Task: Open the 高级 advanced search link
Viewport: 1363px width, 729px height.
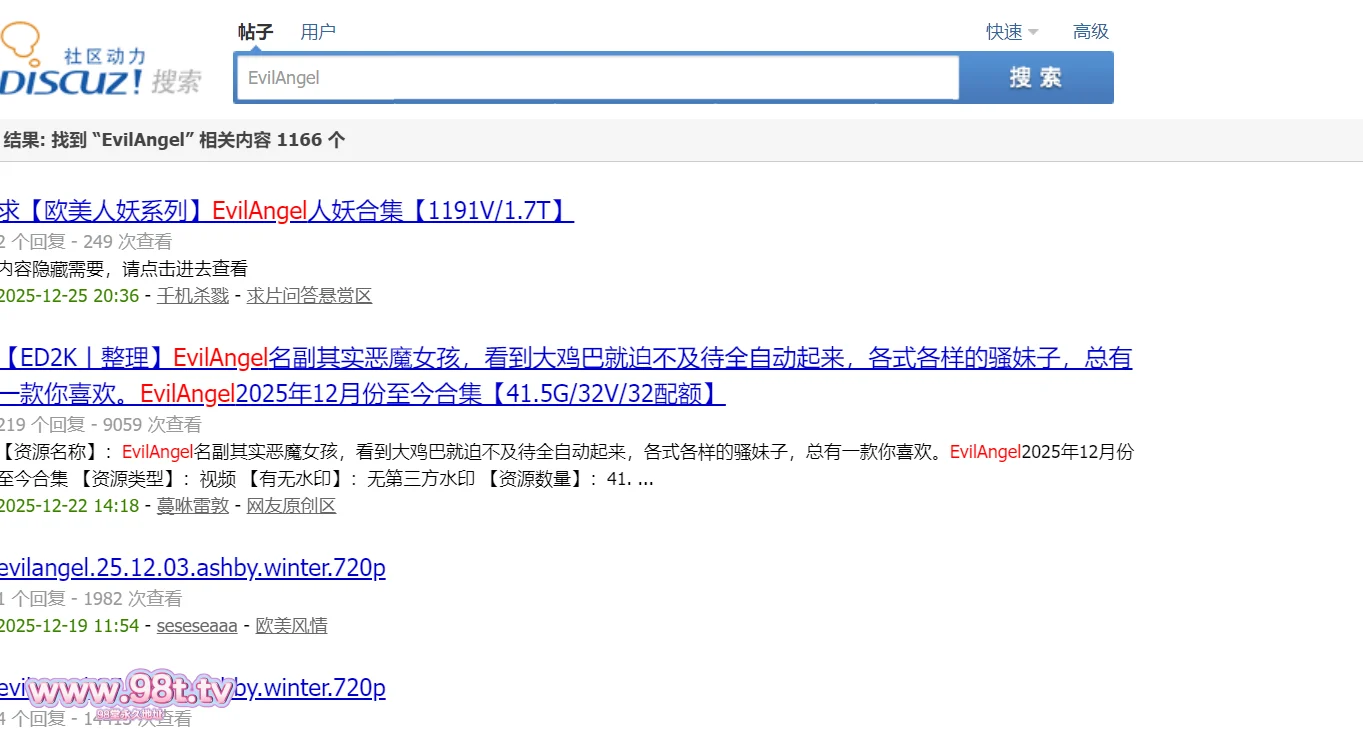Action: point(1090,32)
